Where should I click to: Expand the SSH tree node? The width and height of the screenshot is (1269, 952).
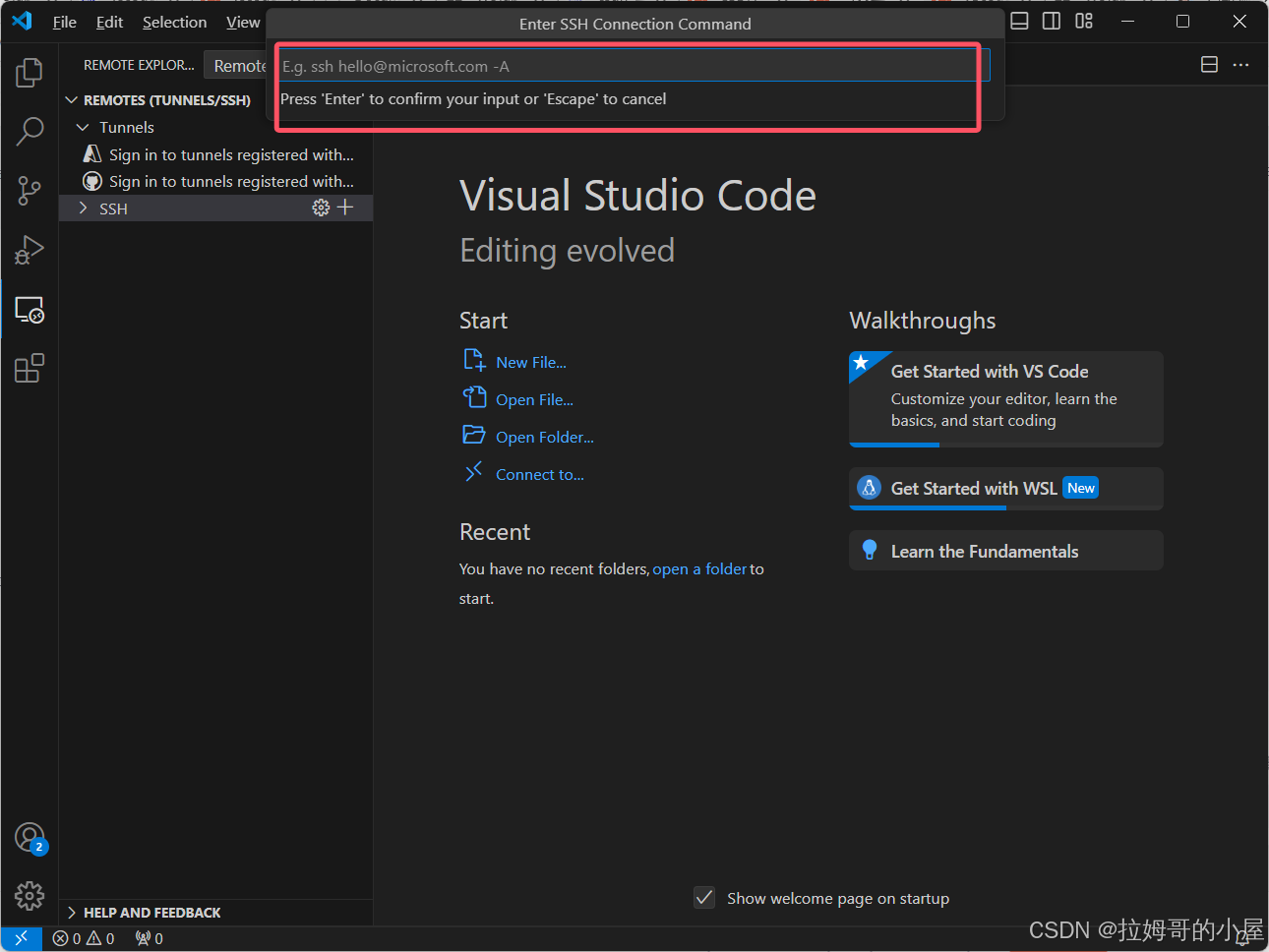(83, 208)
